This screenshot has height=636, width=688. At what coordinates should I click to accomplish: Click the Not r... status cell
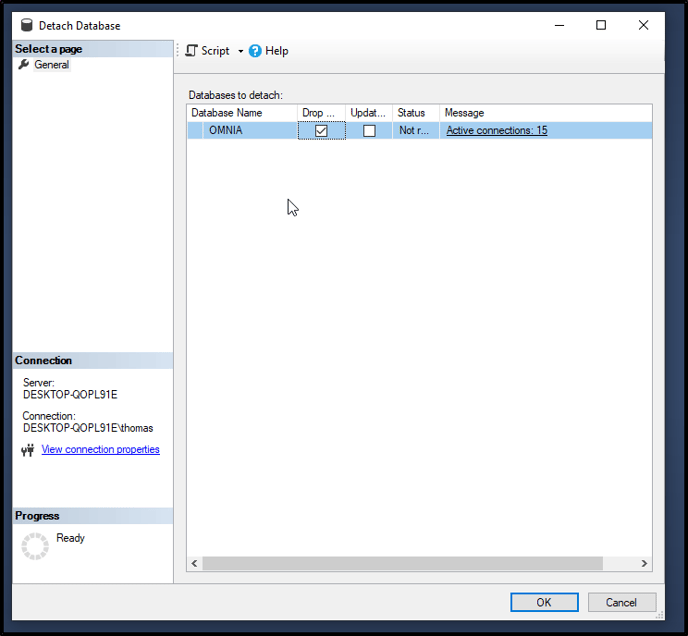pos(416,130)
